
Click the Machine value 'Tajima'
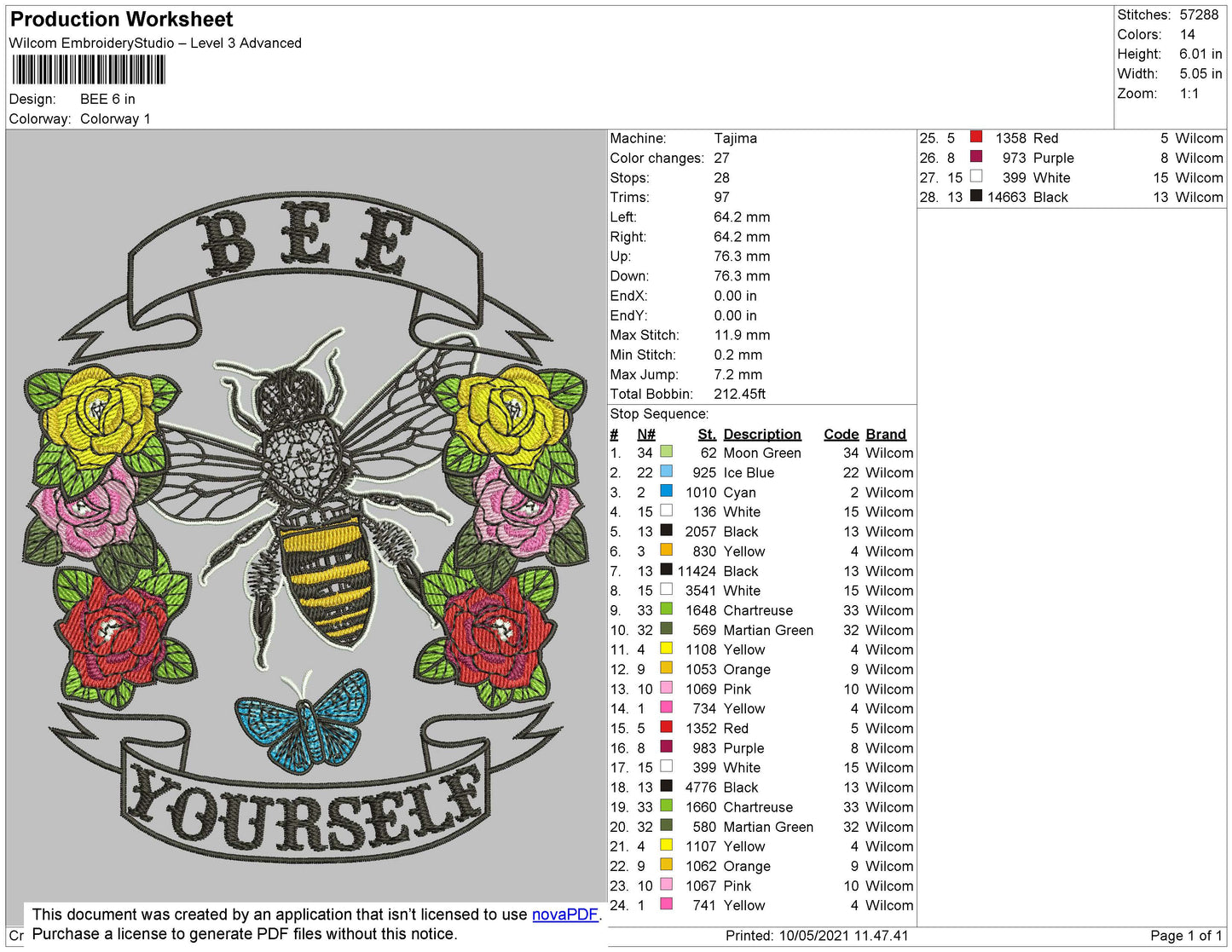(x=735, y=138)
